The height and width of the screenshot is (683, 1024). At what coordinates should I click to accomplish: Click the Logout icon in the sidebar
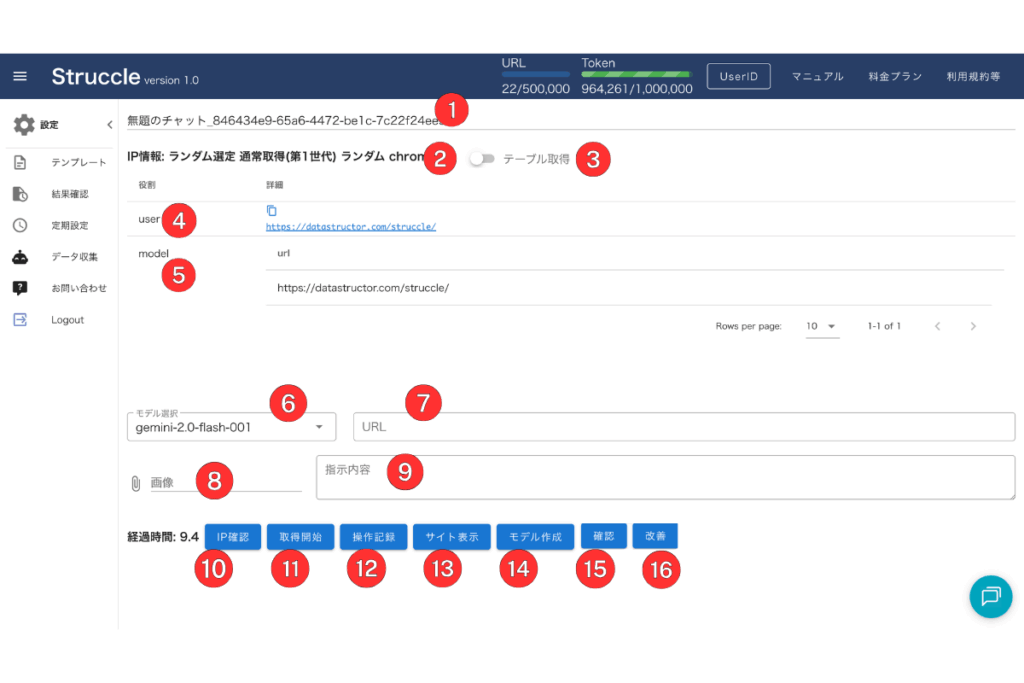tap(20, 320)
